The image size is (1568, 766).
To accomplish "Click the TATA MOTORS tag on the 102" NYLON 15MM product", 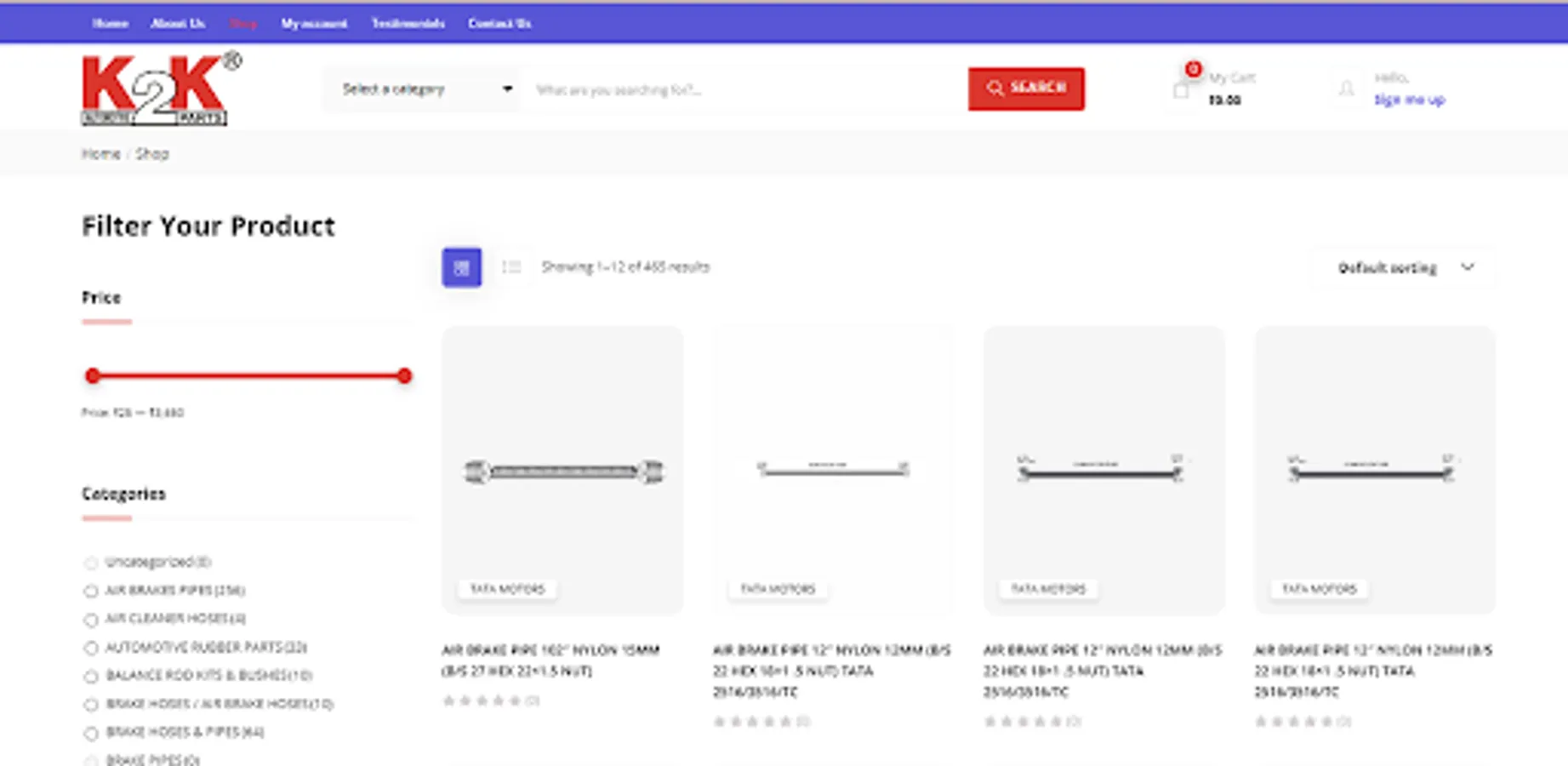I will pos(508,589).
